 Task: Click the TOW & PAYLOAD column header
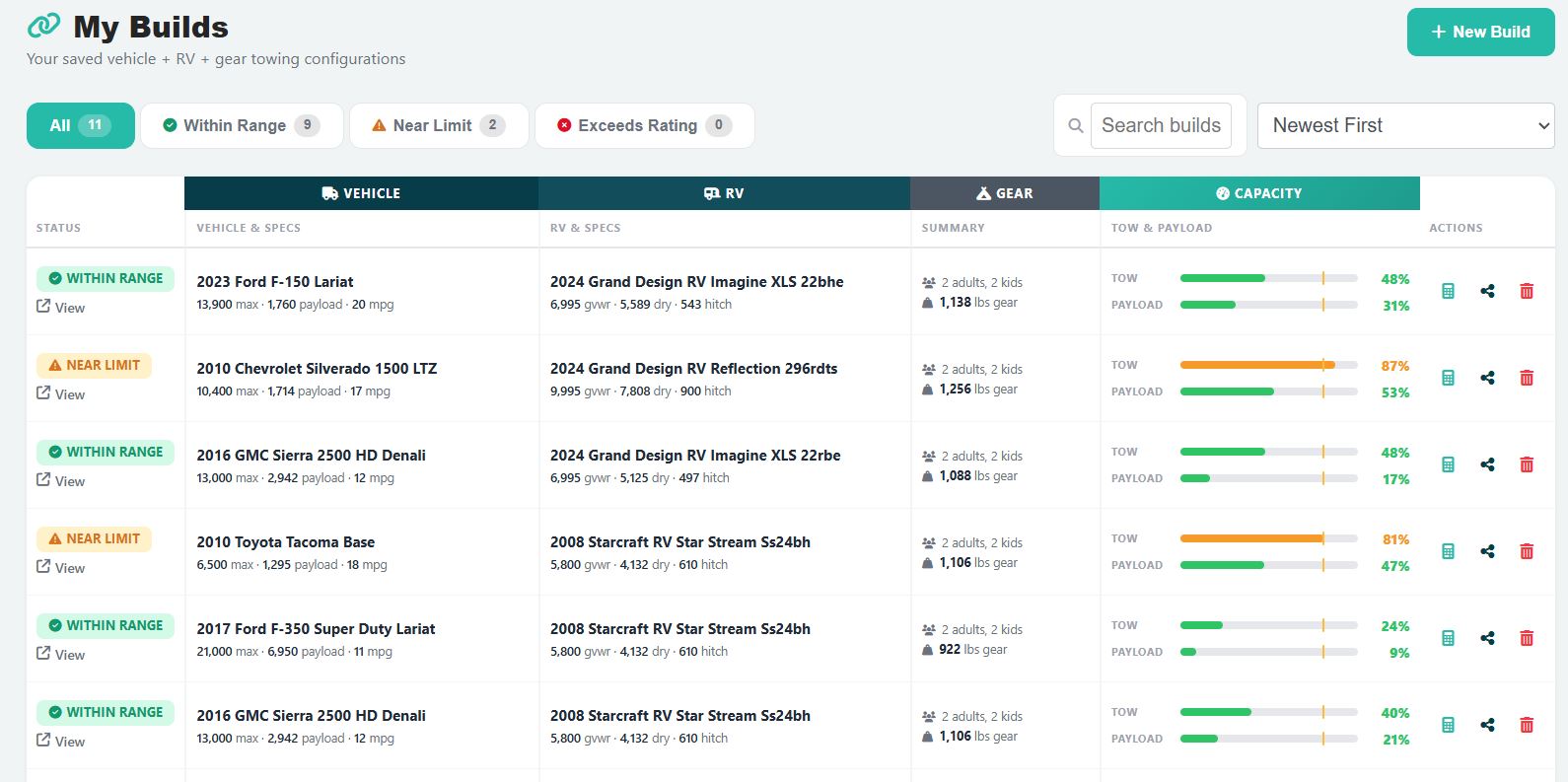(x=1162, y=228)
